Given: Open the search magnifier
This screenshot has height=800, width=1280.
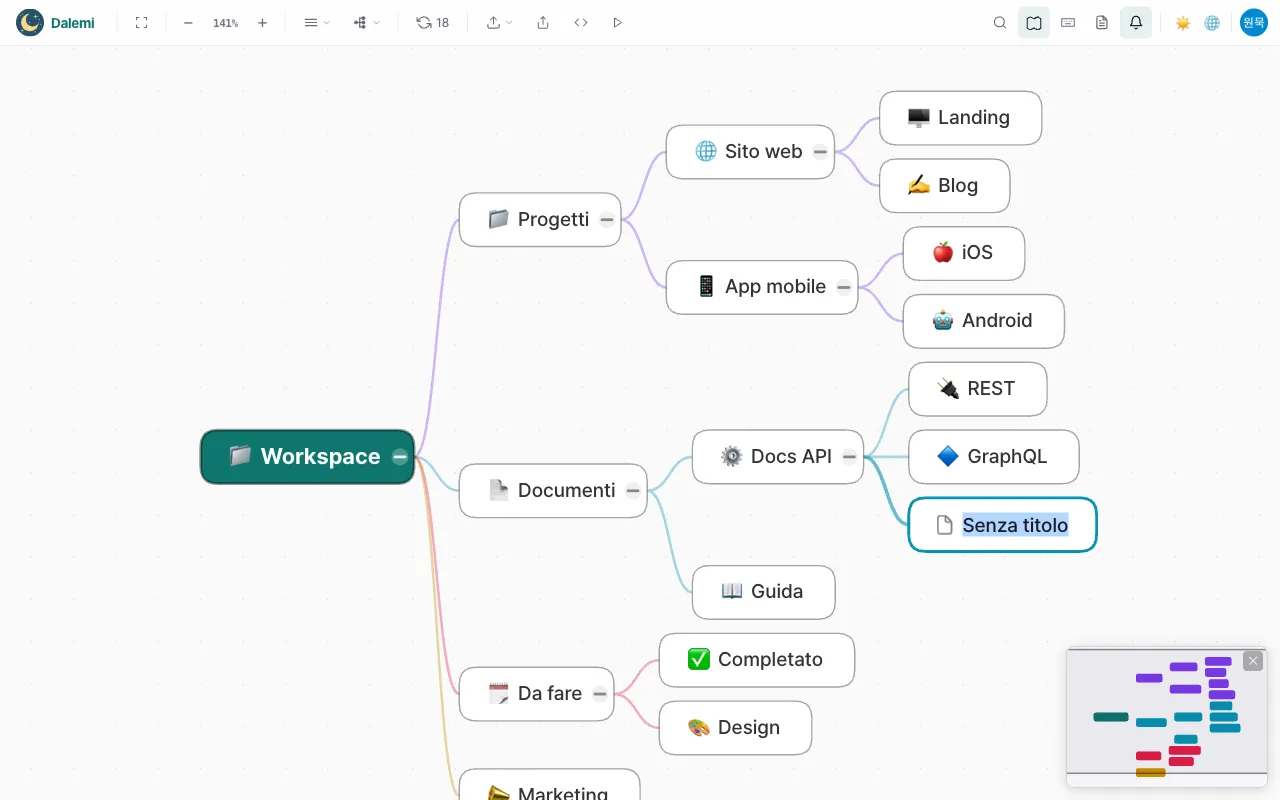Looking at the screenshot, I should pyautogui.click(x=1000, y=22).
